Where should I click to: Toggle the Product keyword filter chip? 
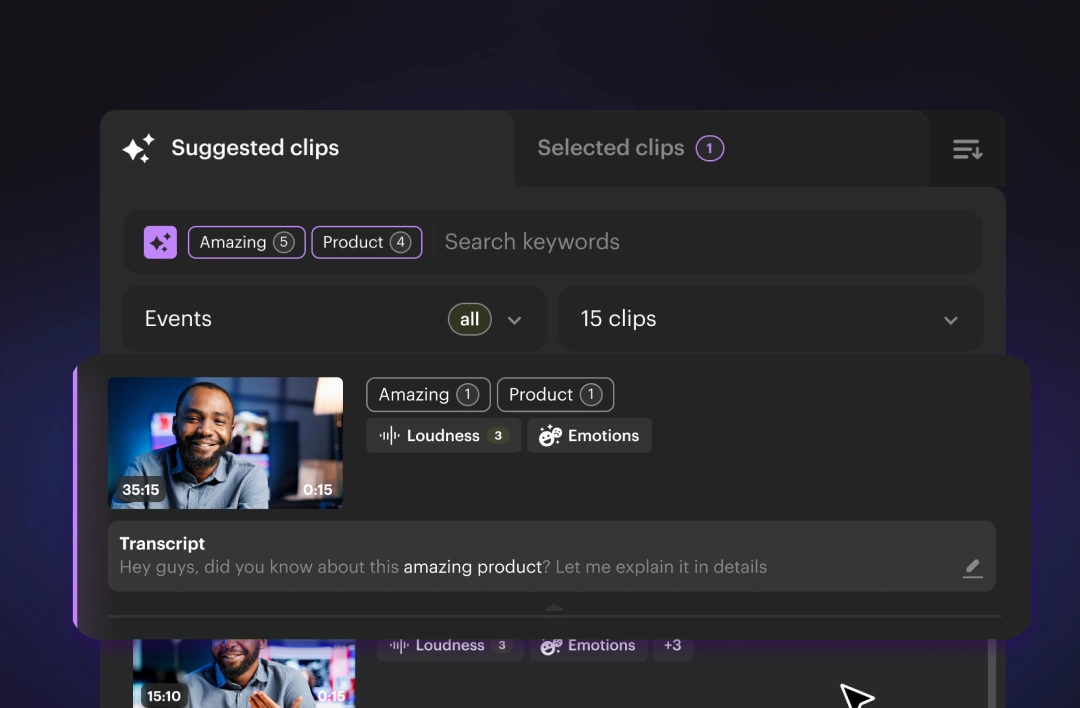(366, 242)
